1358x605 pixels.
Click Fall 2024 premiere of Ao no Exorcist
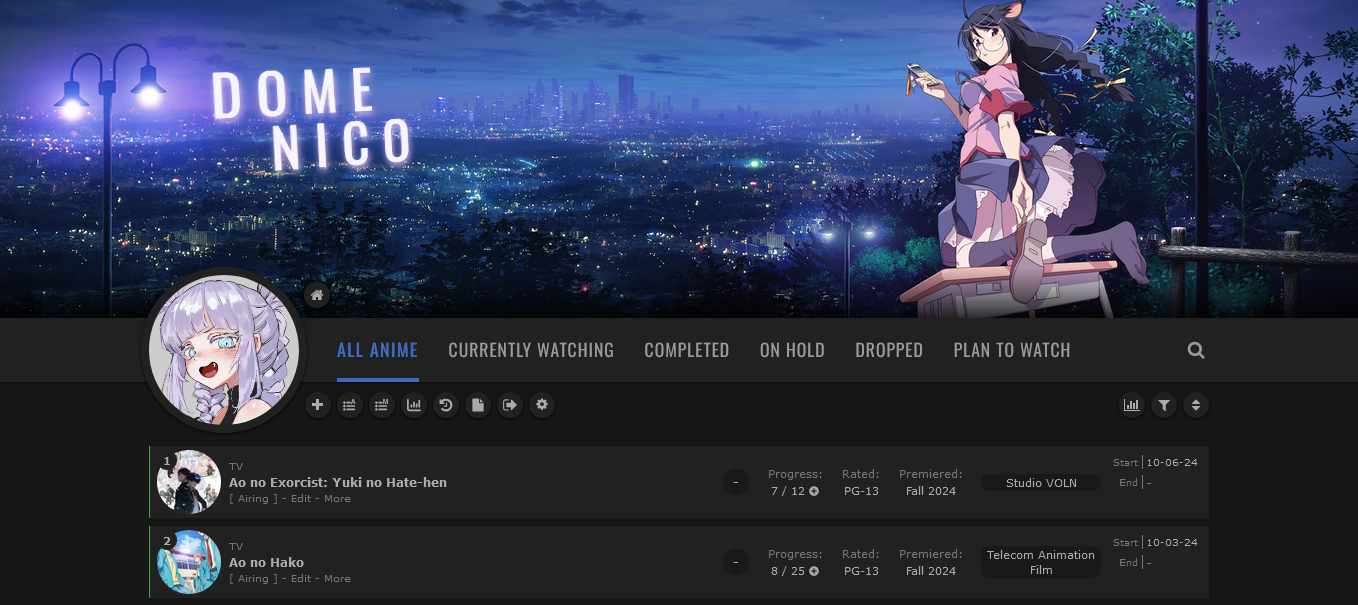(x=931, y=491)
